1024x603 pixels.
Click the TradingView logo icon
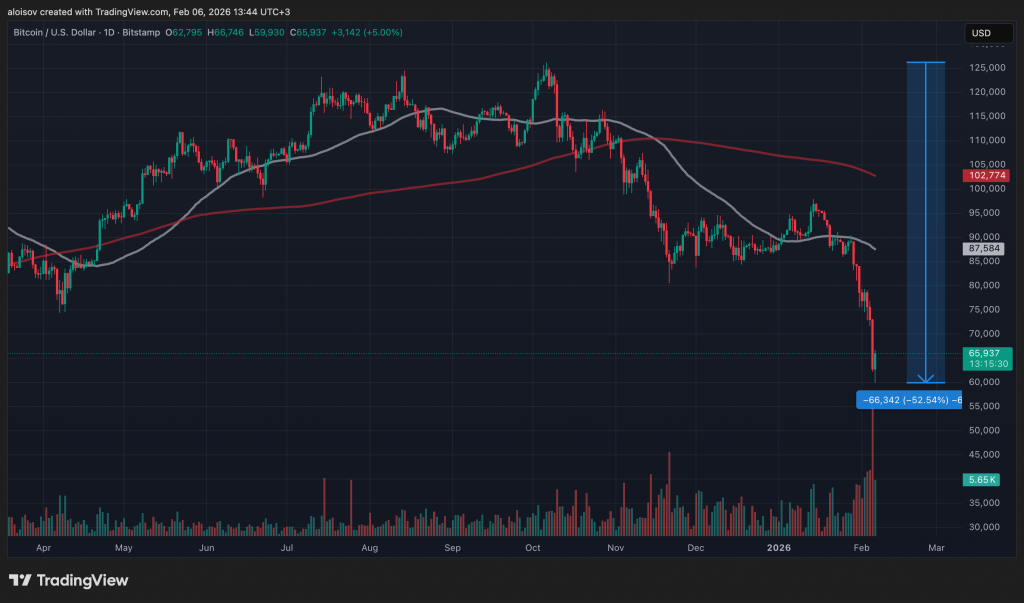coord(21,580)
